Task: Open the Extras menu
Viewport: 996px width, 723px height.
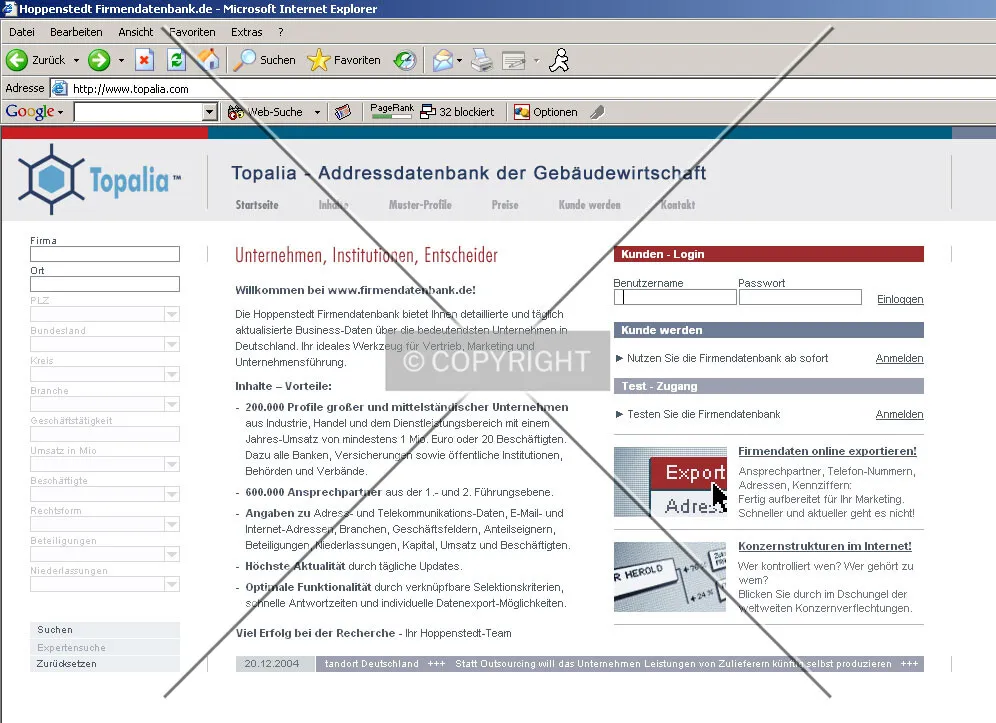Action: tap(246, 32)
